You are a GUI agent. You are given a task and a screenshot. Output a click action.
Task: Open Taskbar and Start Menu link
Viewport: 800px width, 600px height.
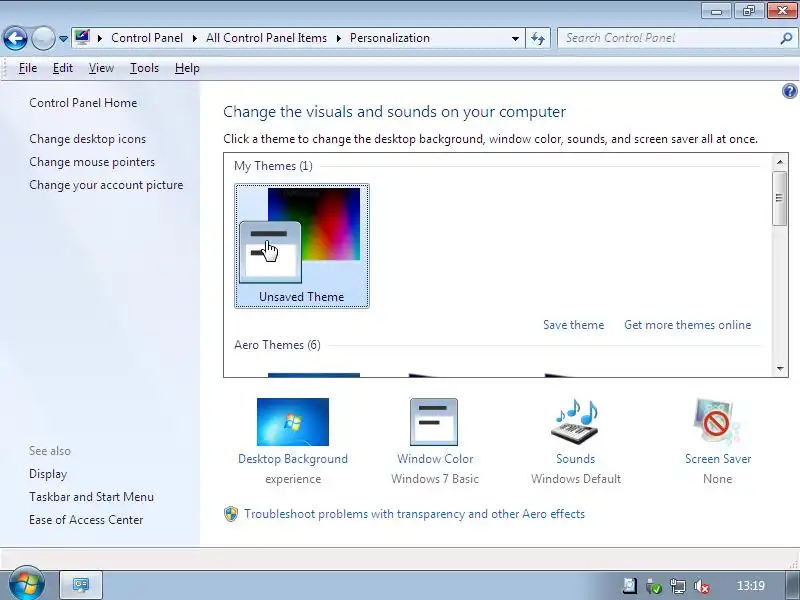(91, 497)
